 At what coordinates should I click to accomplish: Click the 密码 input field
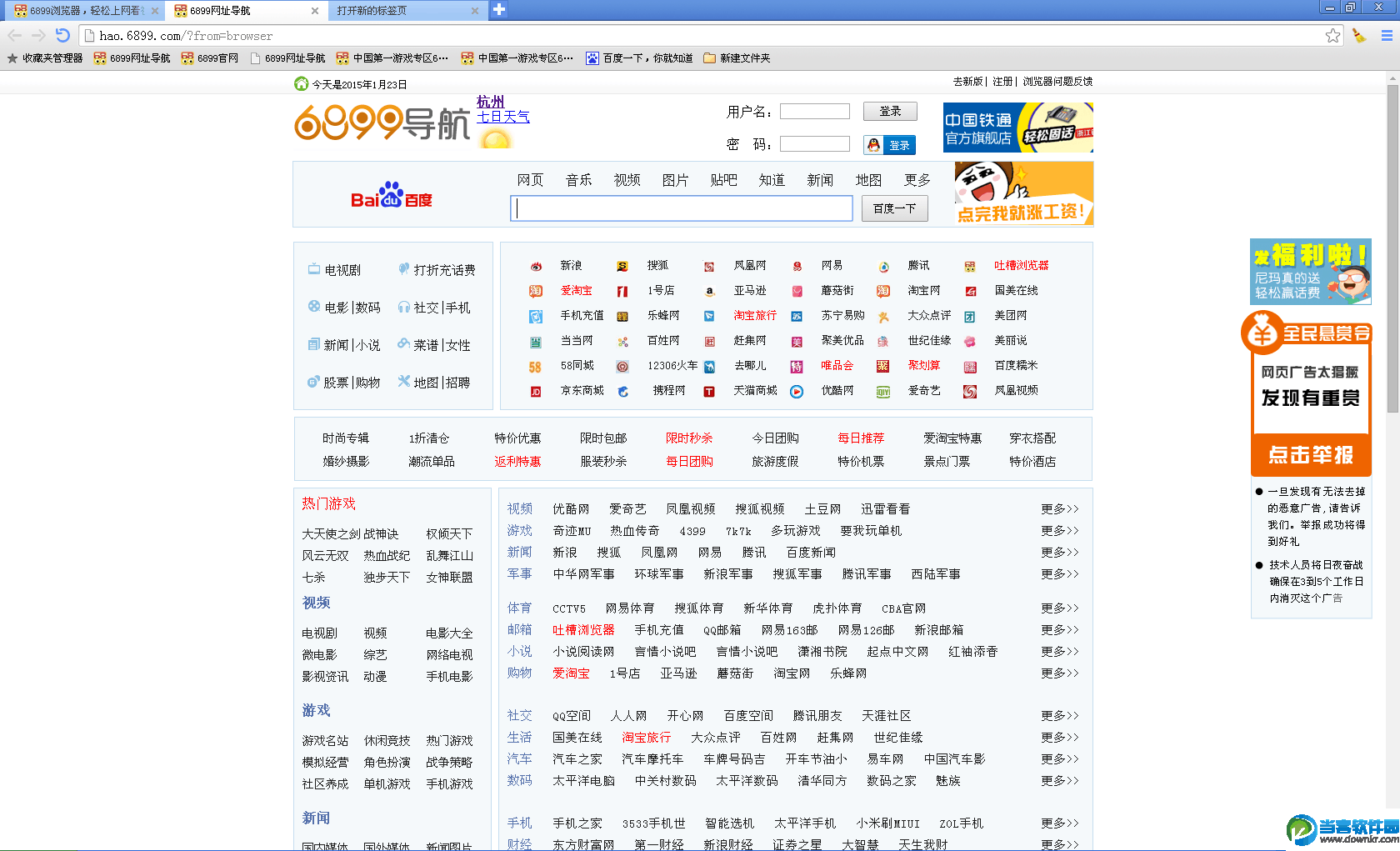coord(815,144)
